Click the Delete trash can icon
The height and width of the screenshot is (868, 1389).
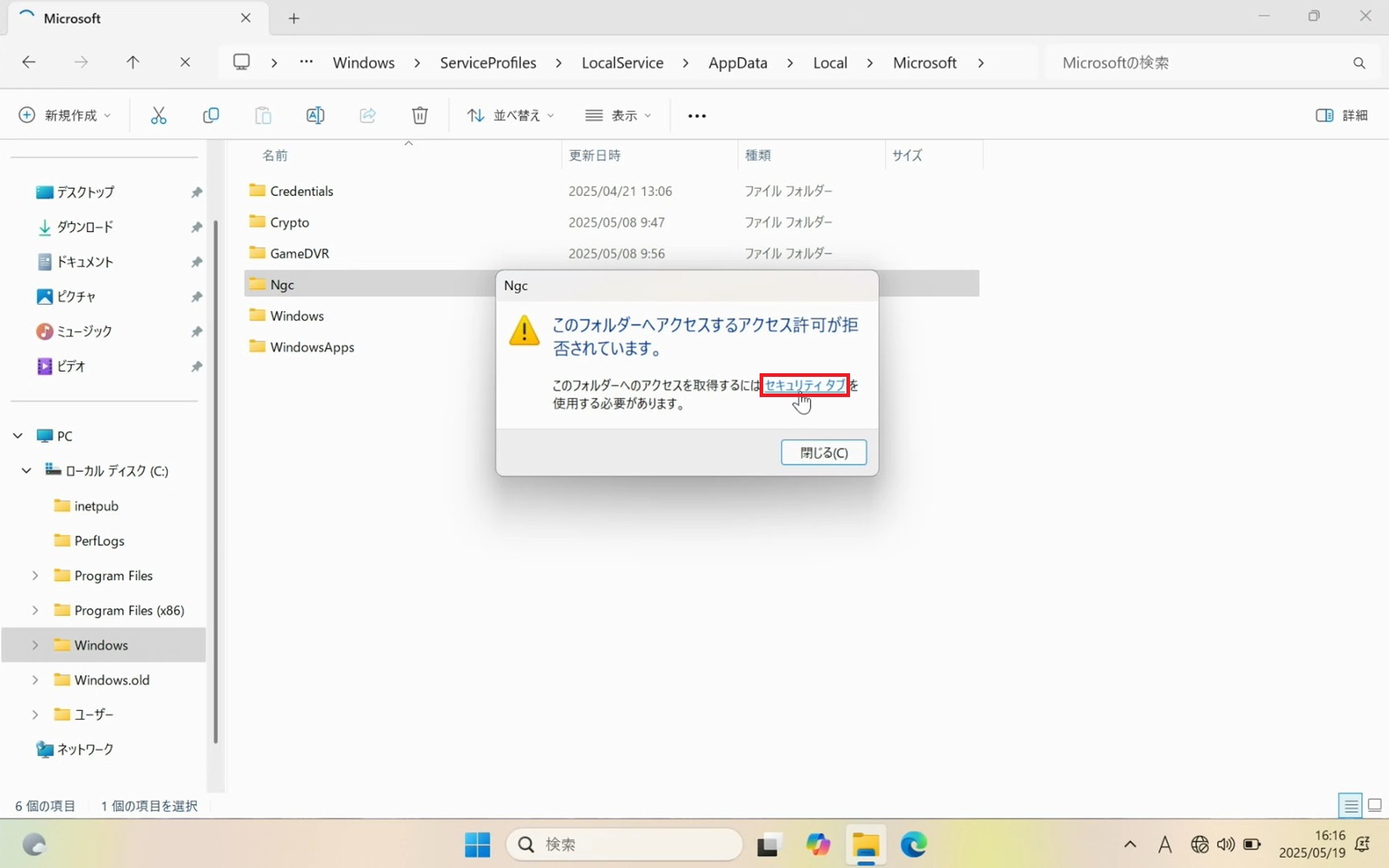420,116
